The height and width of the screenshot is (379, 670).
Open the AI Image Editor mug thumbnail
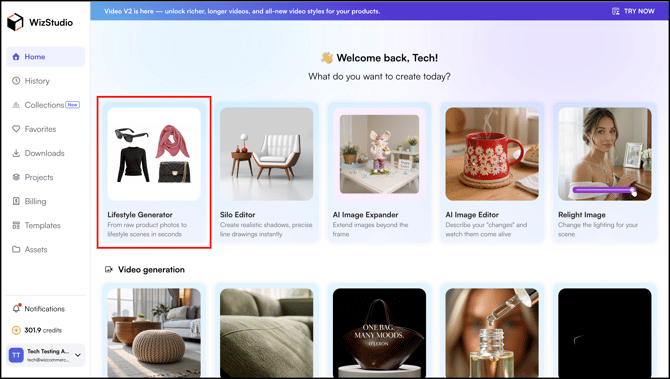(492, 154)
